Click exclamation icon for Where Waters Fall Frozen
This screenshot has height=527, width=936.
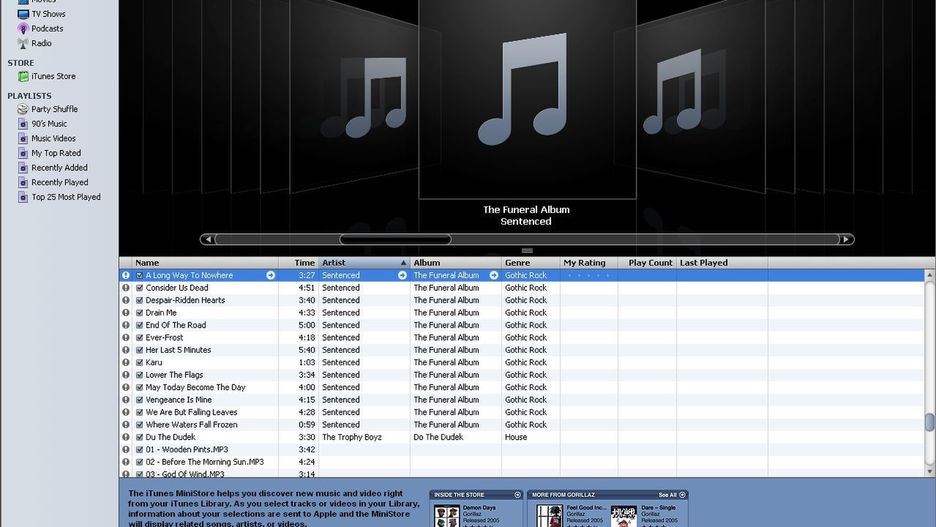[126, 424]
